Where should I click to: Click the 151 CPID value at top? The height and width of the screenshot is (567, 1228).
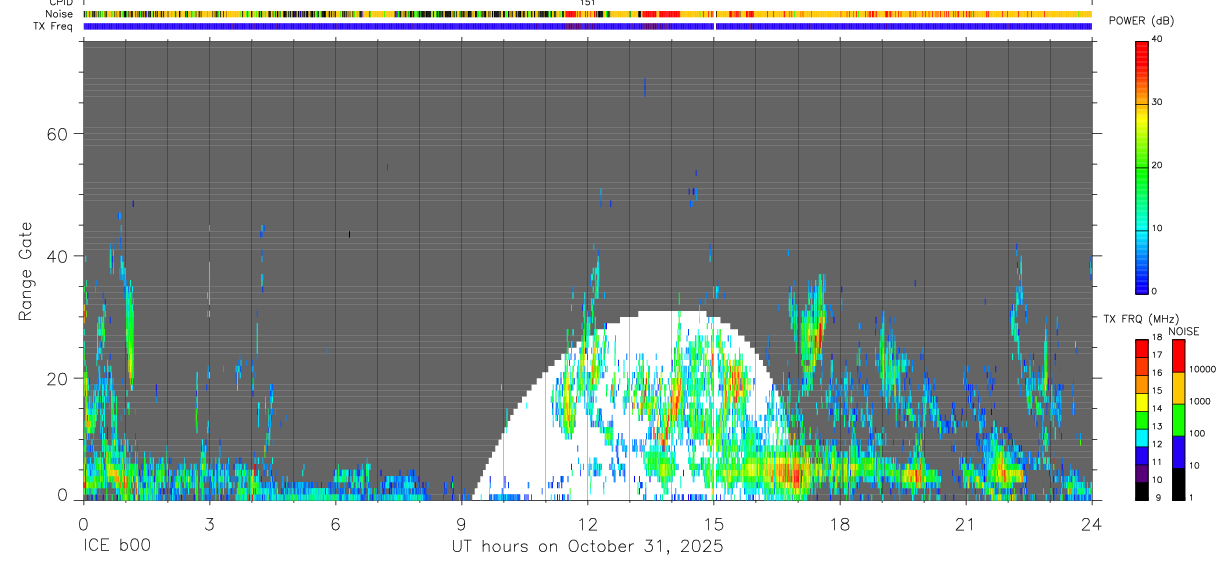(587, 3)
